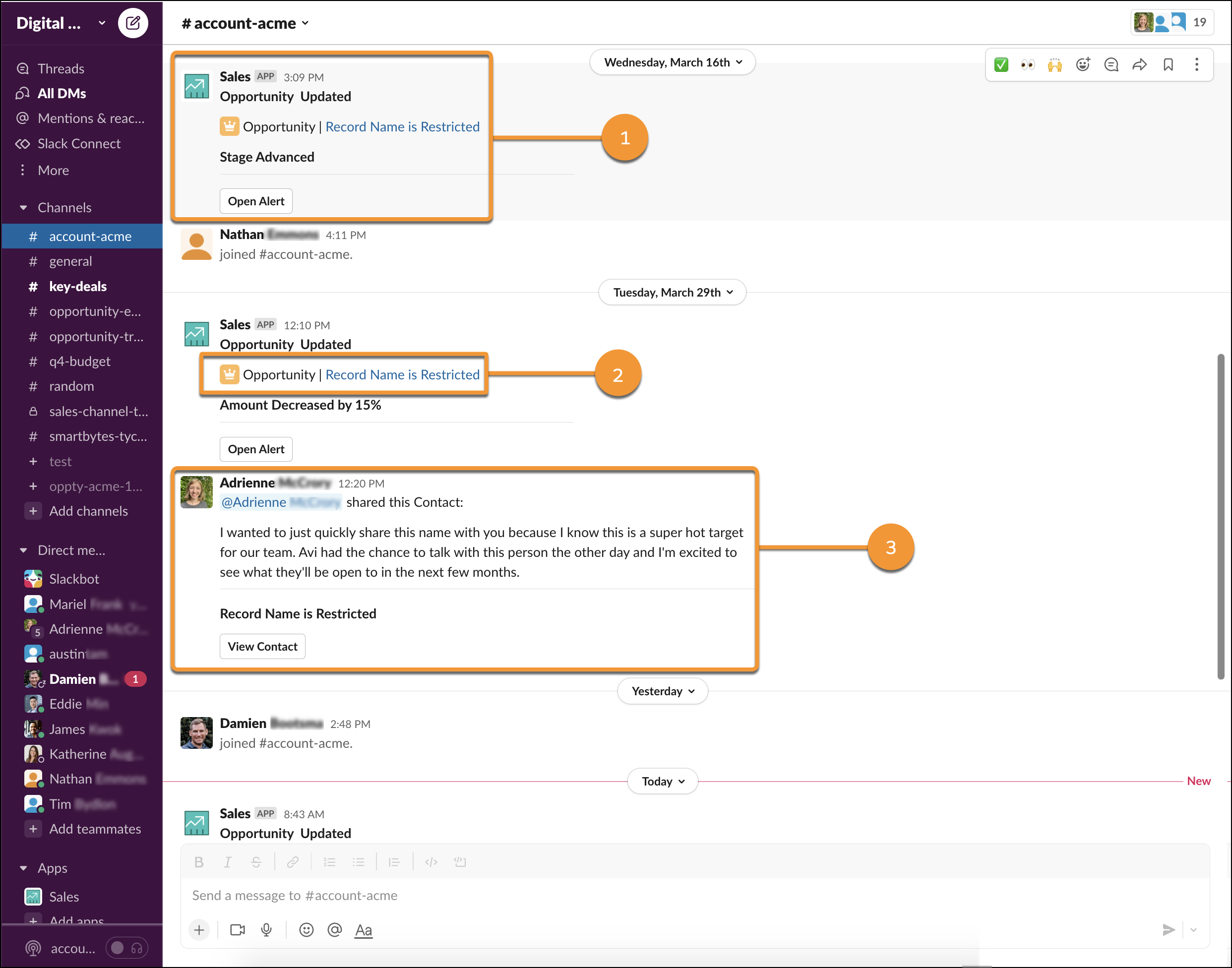
Task: Switch to the key-deals channel
Action: pos(82,287)
